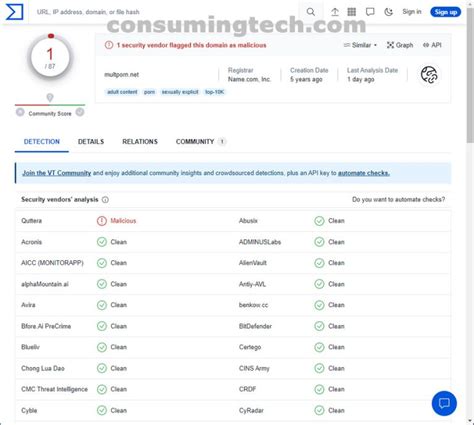This screenshot has height=425, width=474.
Task: Click the upload file icon
Action: pyautogui.click(x=335, y=12)
